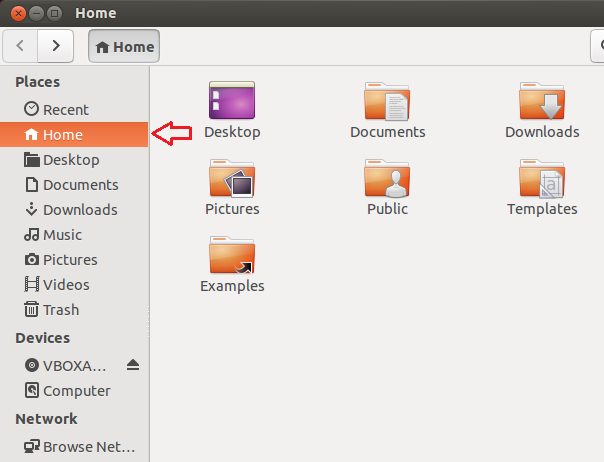Select Recent in the Places sidebar

coord(74,110)
